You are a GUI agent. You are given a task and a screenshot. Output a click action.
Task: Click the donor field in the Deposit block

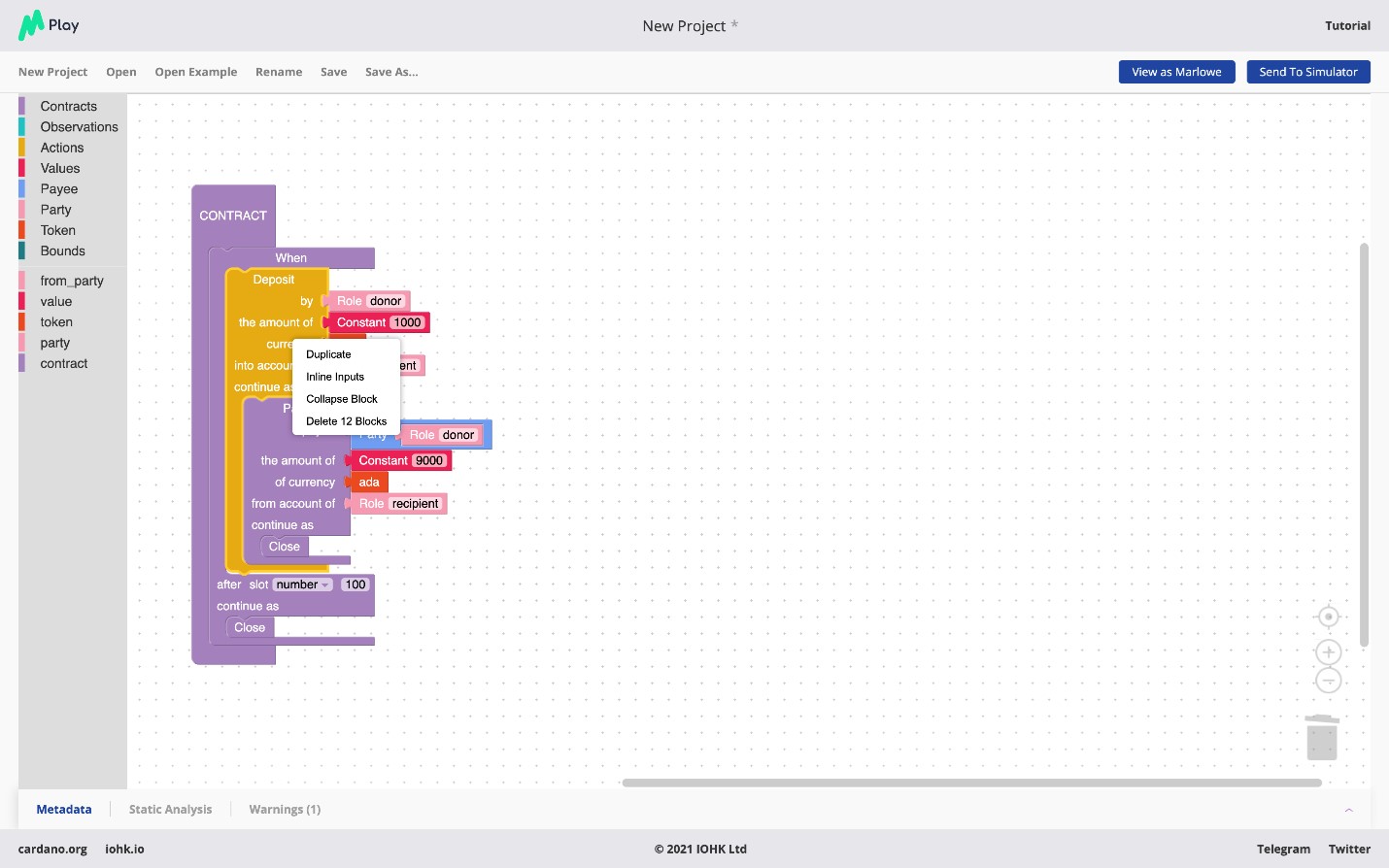tap(386, 301)
